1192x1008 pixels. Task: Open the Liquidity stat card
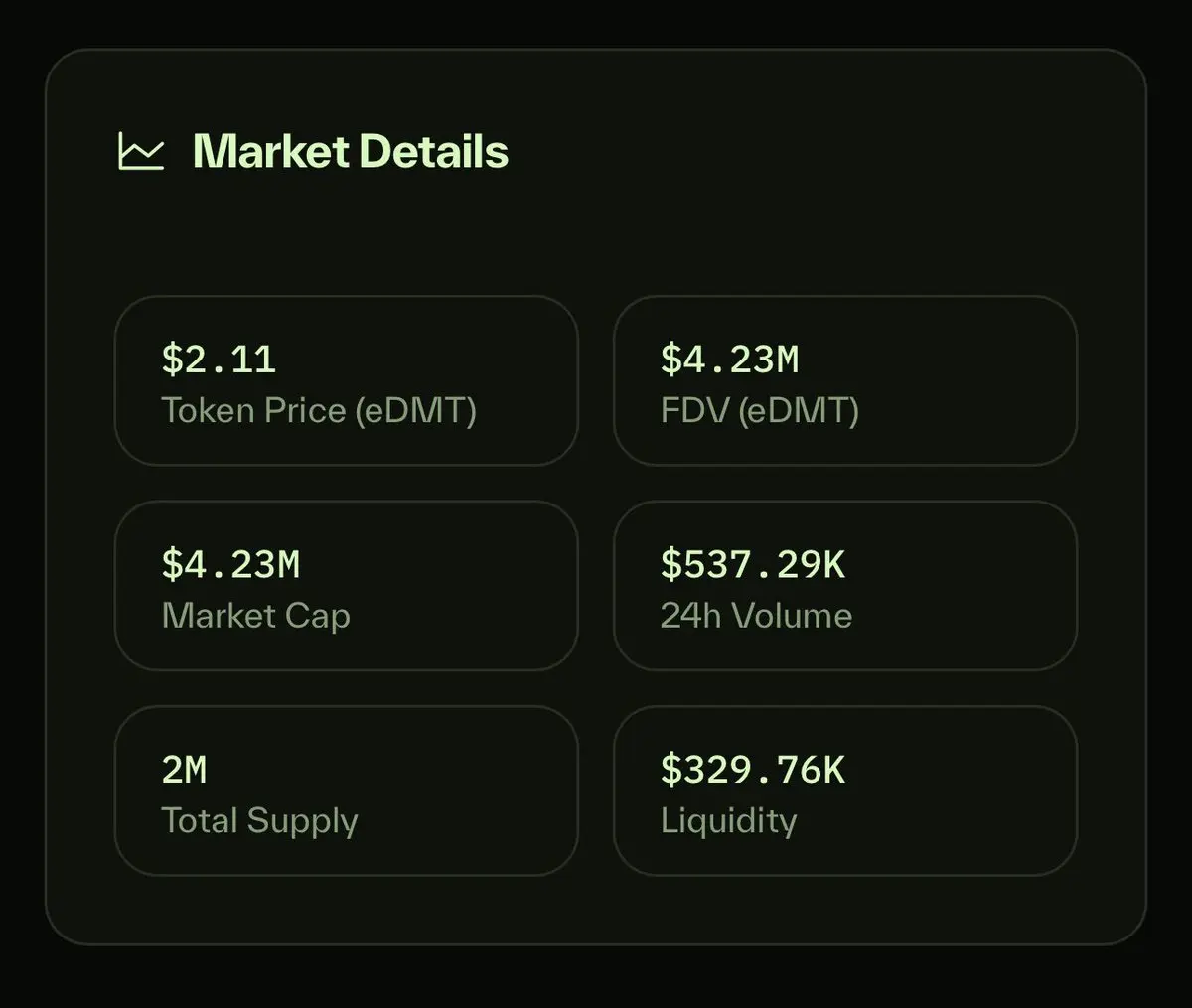pos(845,791)
